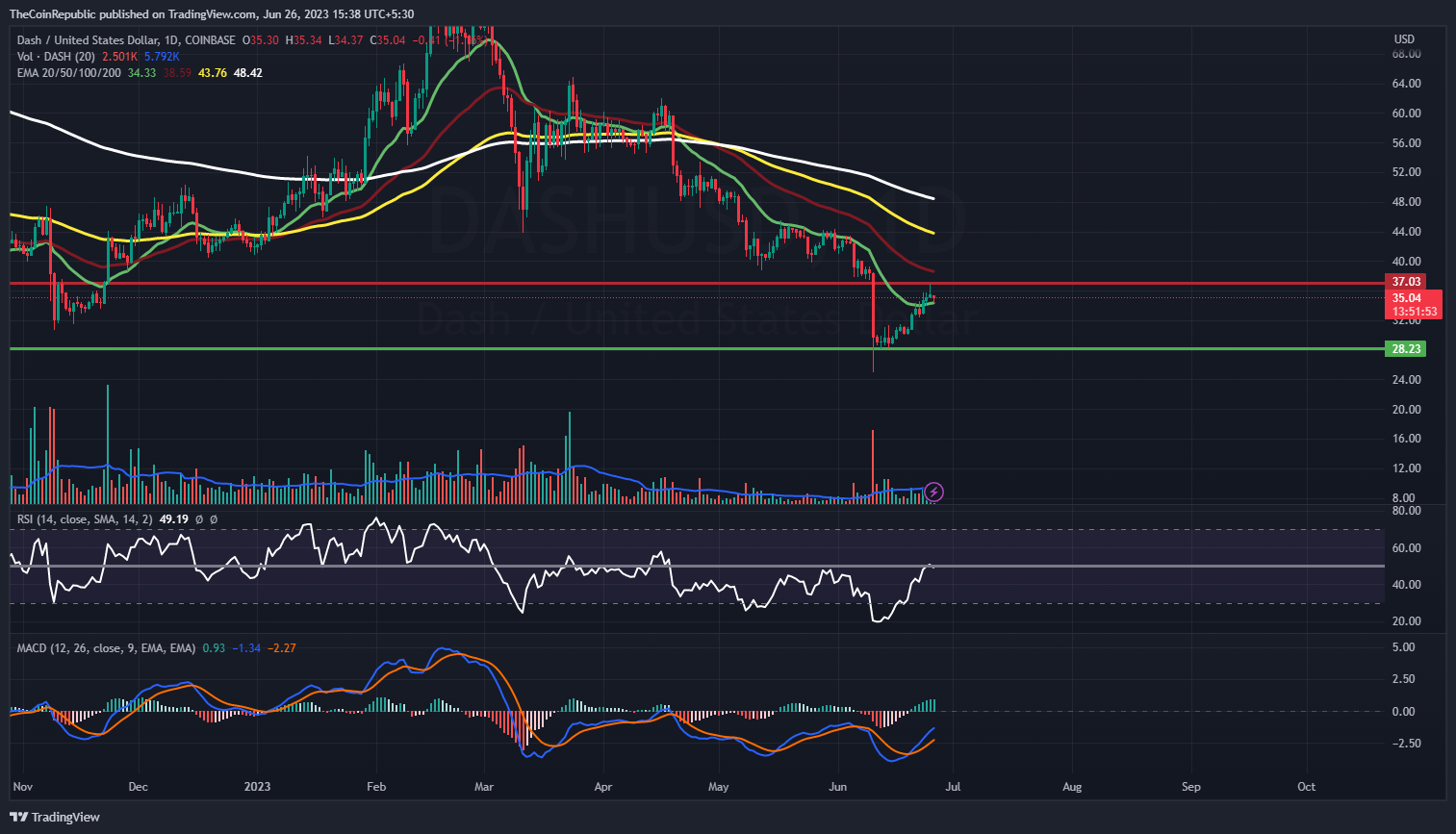Click the dark red EMA value 38.59

pyautogui.click(x=177, y=73)
